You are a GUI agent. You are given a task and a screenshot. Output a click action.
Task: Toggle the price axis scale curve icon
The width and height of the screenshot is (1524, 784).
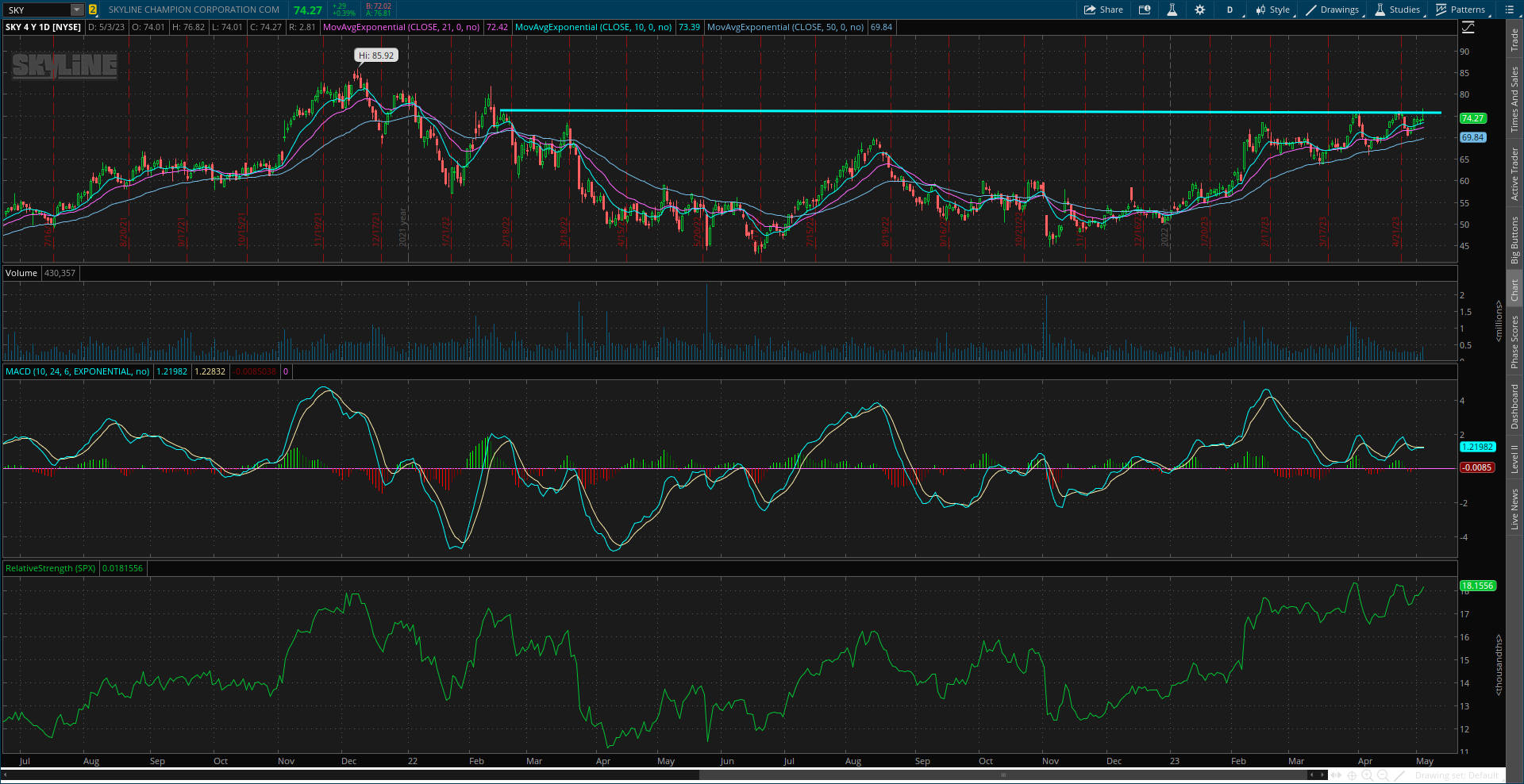pos(1468,28)
